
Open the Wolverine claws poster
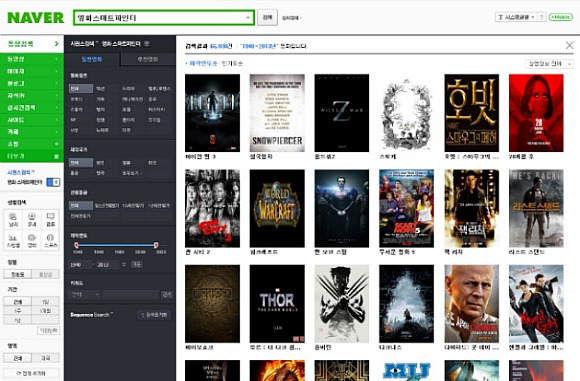pos(341,304)
